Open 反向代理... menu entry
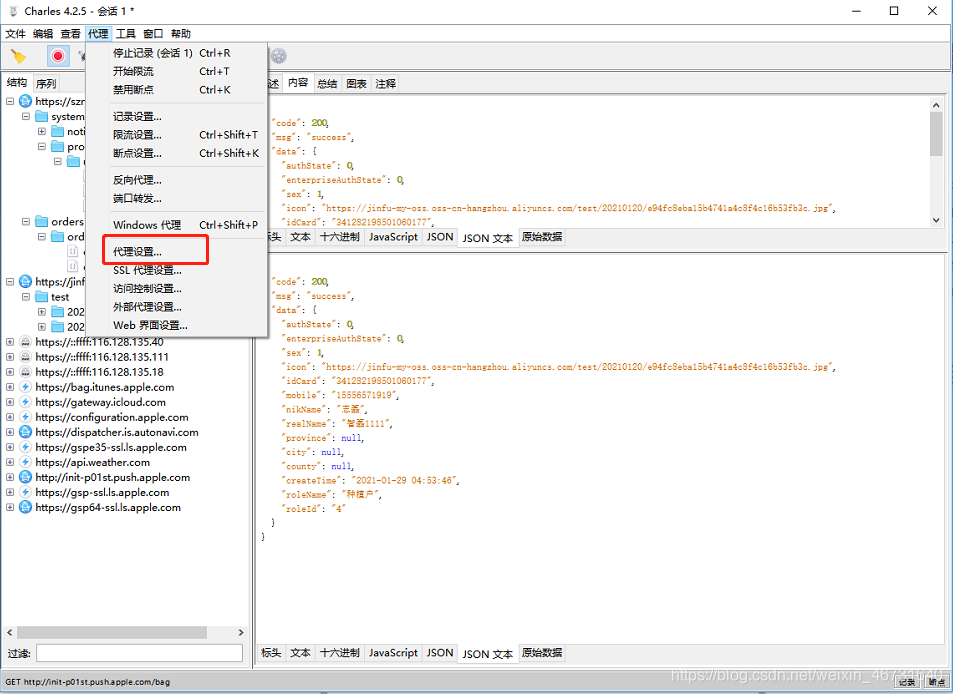The width and height of the screenshot is (953, 694). (x=176, y=180)
